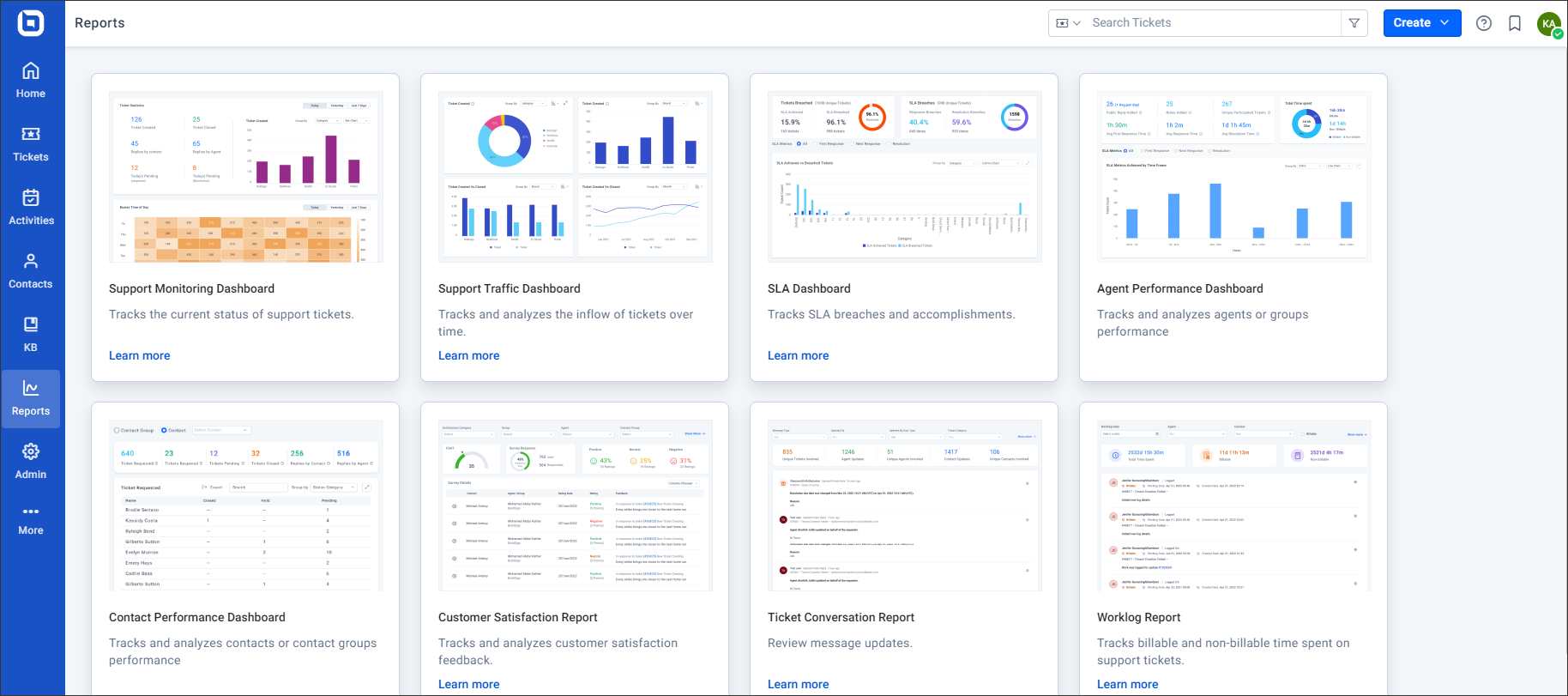Open the Home section in the sidebar

[x=31, y=81]
